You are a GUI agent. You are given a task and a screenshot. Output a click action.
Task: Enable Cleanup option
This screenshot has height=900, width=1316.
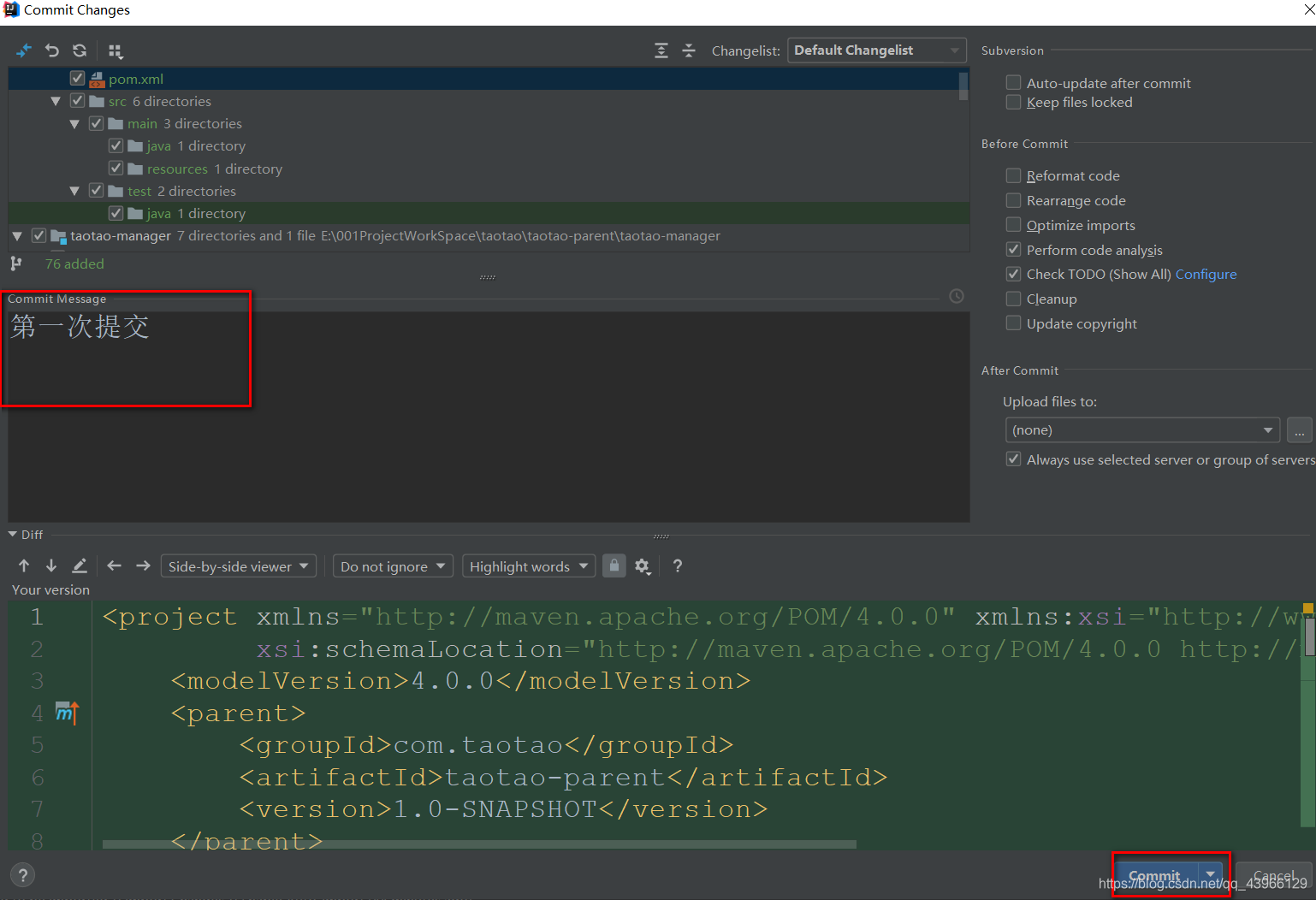[x=1013, y=298]
